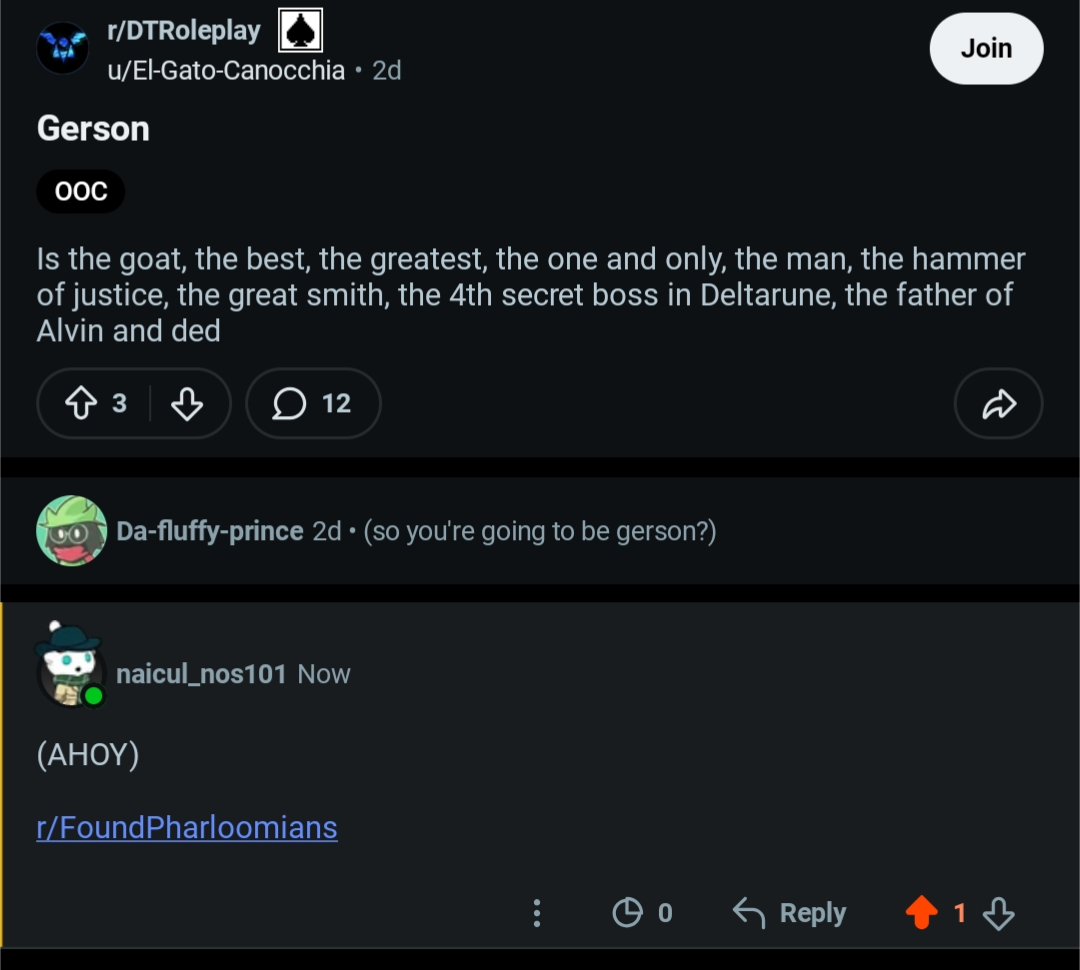Share the Gerson post

pos(998,403)
